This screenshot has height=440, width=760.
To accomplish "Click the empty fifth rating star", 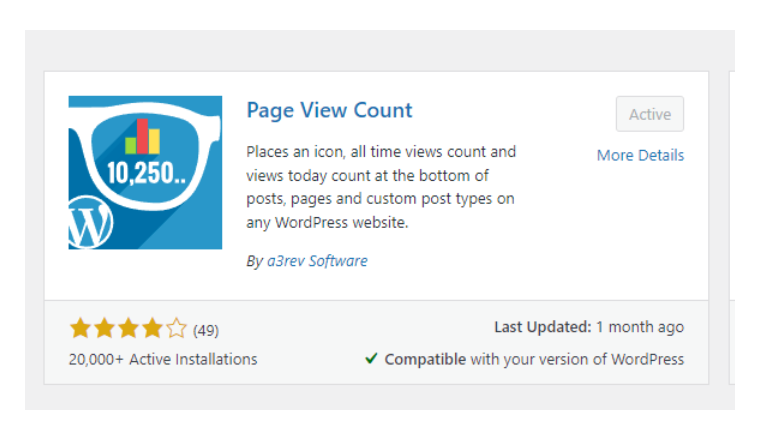I will click(176, 328).
